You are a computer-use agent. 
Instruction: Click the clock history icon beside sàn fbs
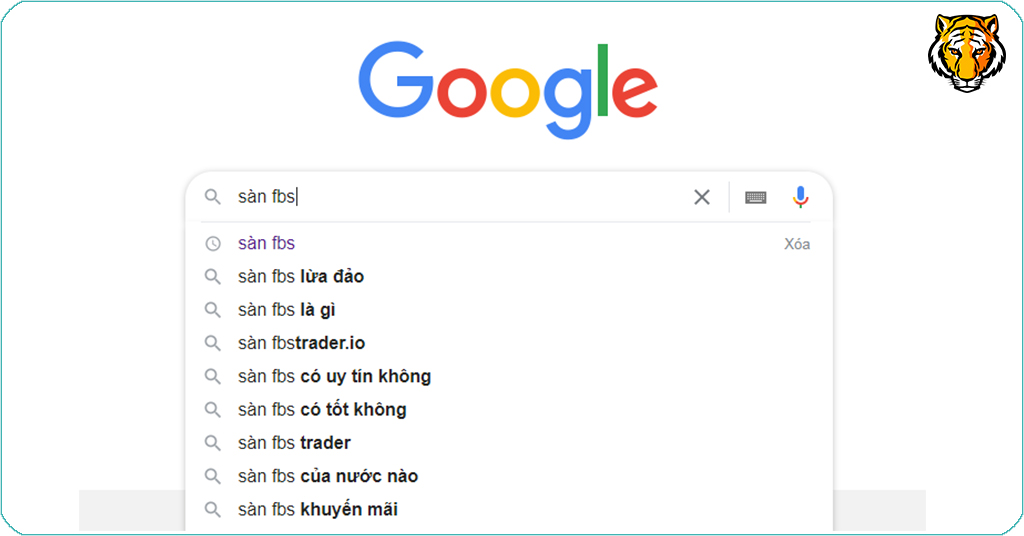[x=212, y=243]
